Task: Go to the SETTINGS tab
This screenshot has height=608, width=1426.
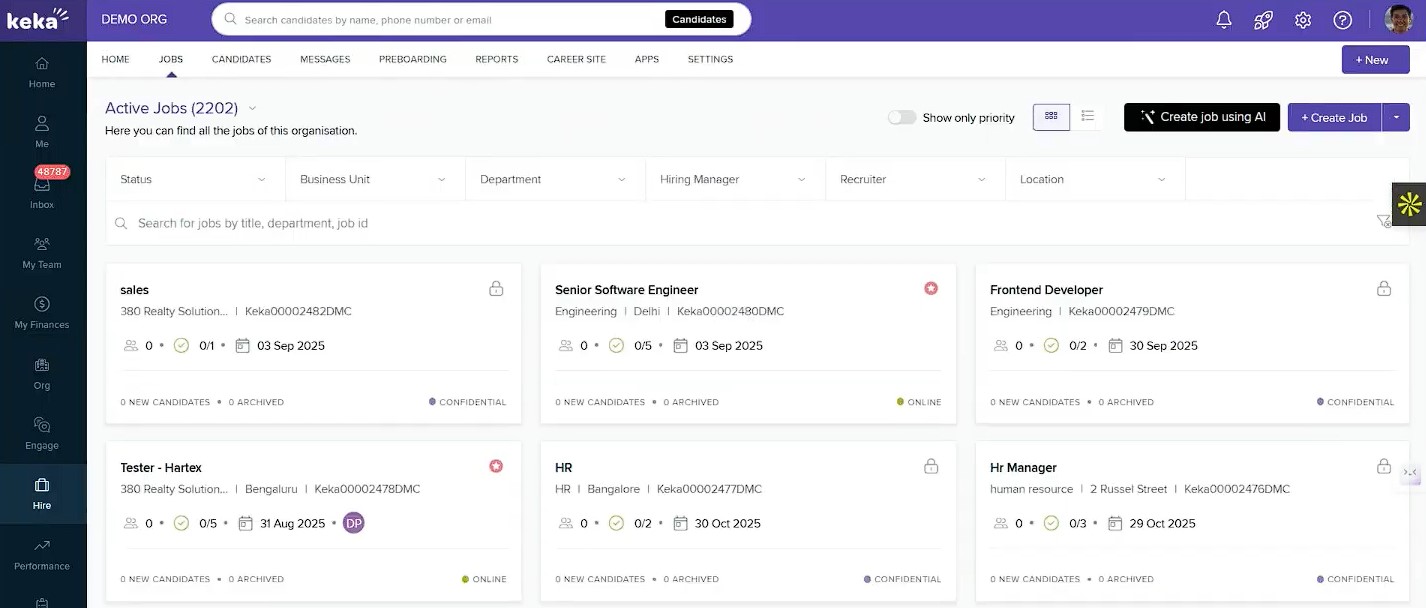Action: coord(710,59)
